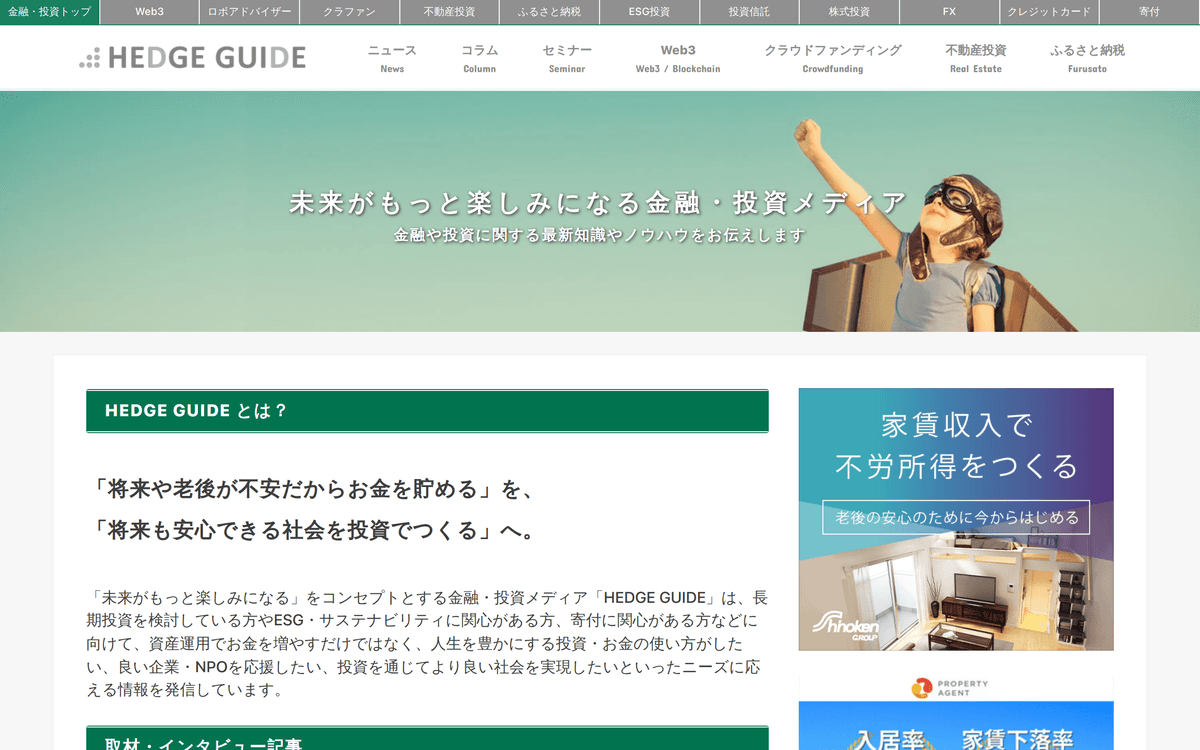1200x750 pixels.
Task: Select the ESG投資 tab
Action: pyautogui.click(x=650, y=12)
